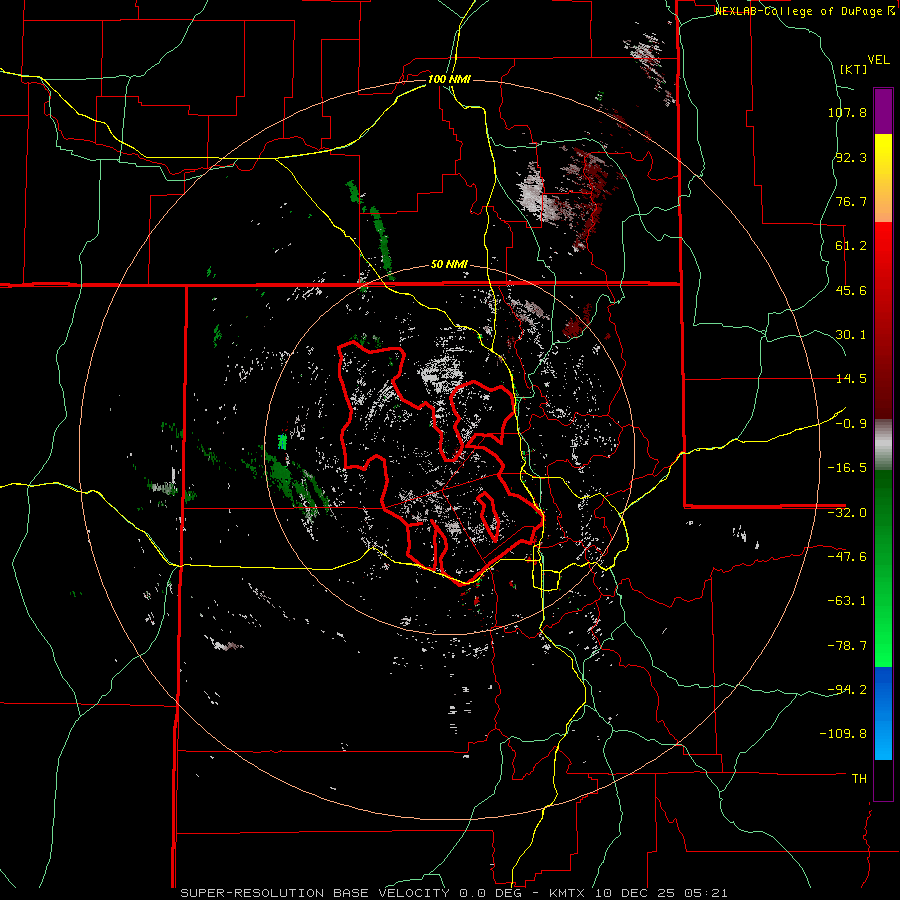Click the 50 NMI range ring label
The height and width of the screenshot is (900, 900).
click(449, 265)
